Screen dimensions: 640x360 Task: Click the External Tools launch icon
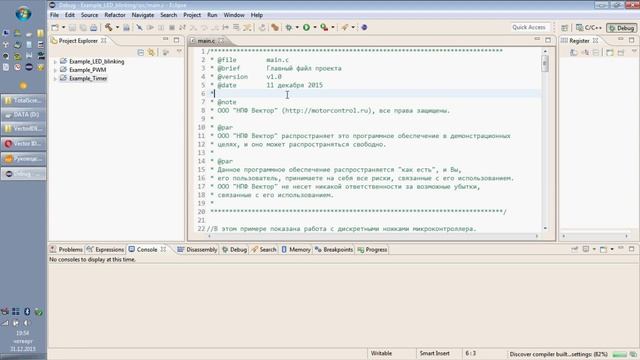pos(324,27)
